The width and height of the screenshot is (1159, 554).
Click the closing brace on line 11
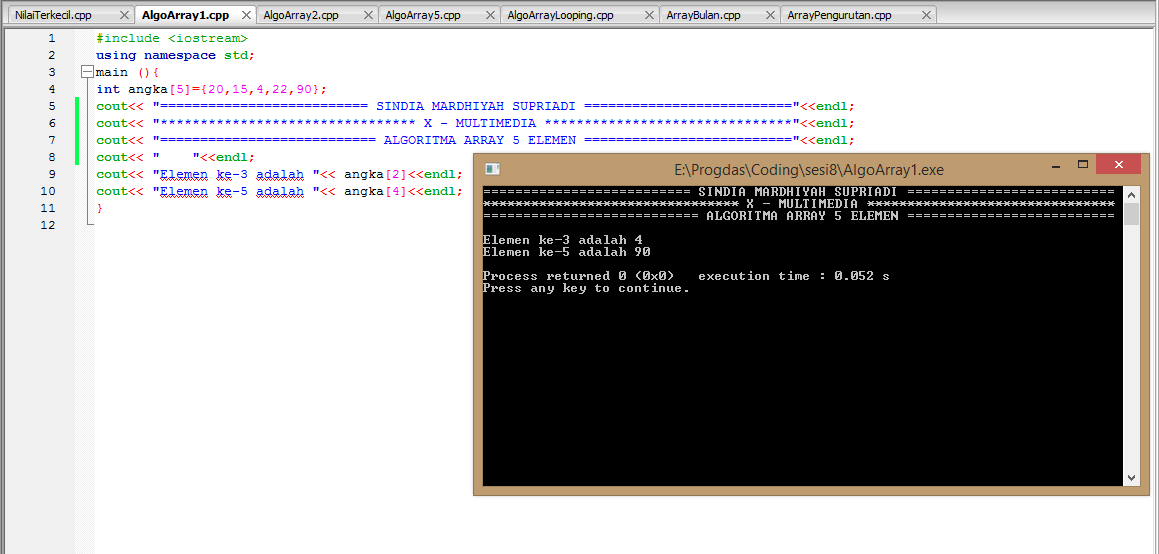tap(100, 208)
